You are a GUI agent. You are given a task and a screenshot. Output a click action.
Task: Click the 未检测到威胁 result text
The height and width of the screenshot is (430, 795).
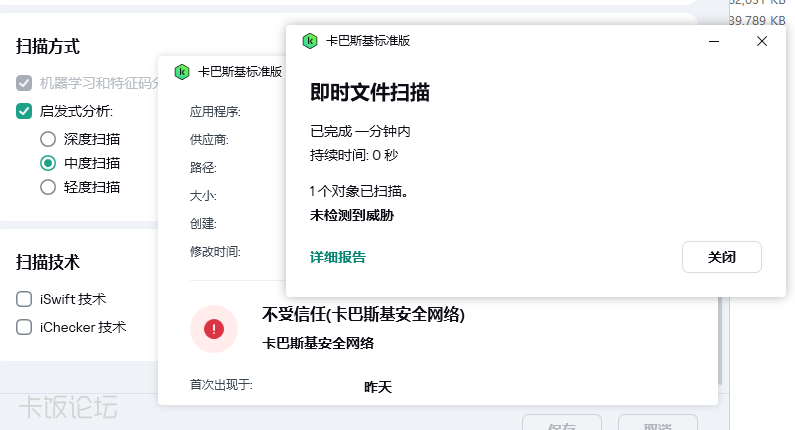pyautogui.click(x=352, y=216)
